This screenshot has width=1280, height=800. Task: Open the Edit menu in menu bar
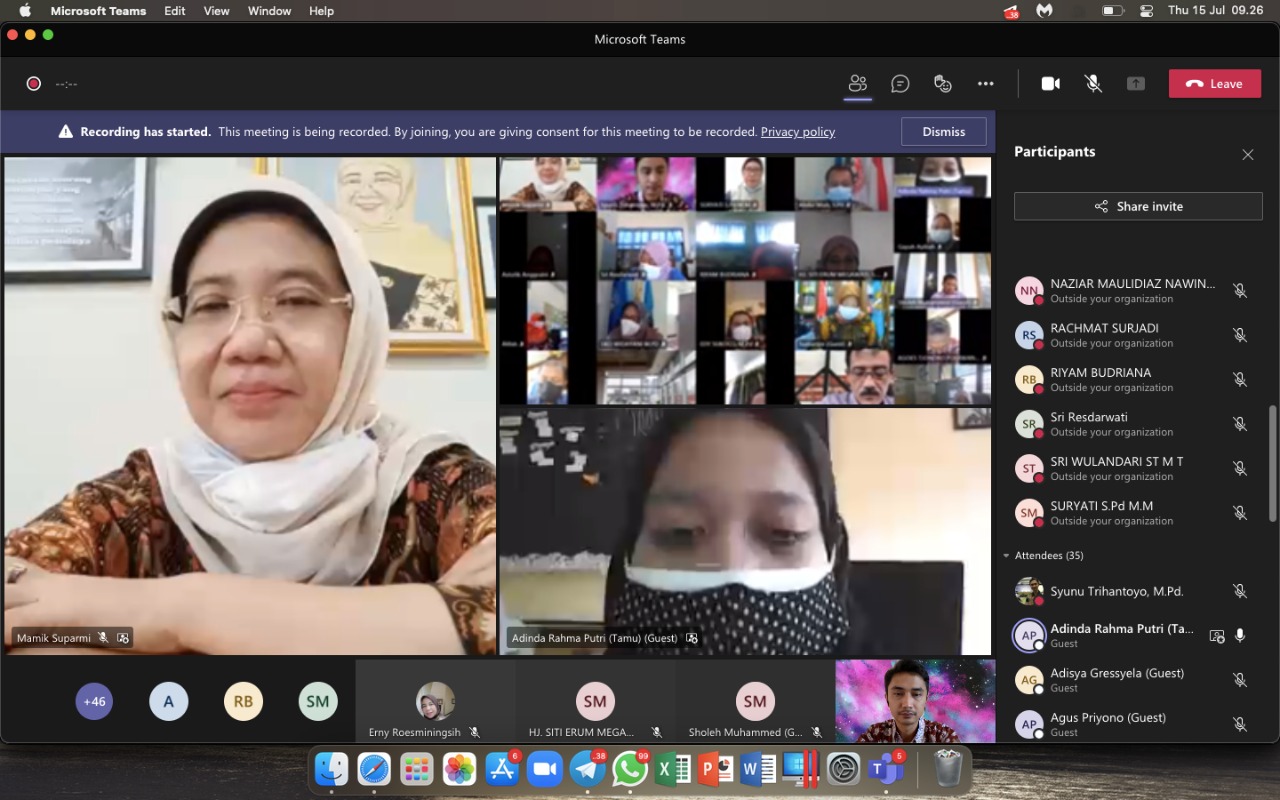coord(175,11)
